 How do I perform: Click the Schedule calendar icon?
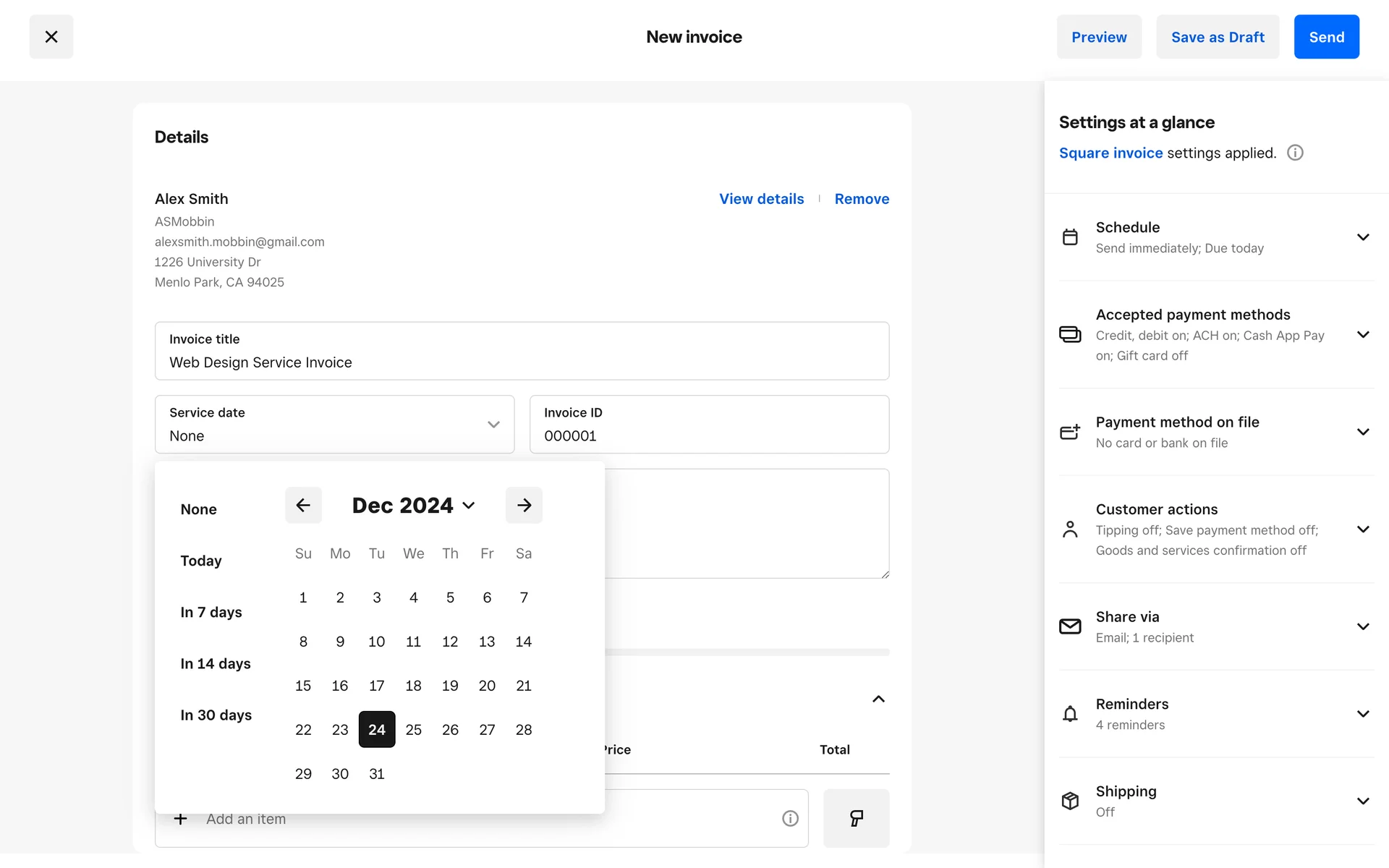(1070, 237)
